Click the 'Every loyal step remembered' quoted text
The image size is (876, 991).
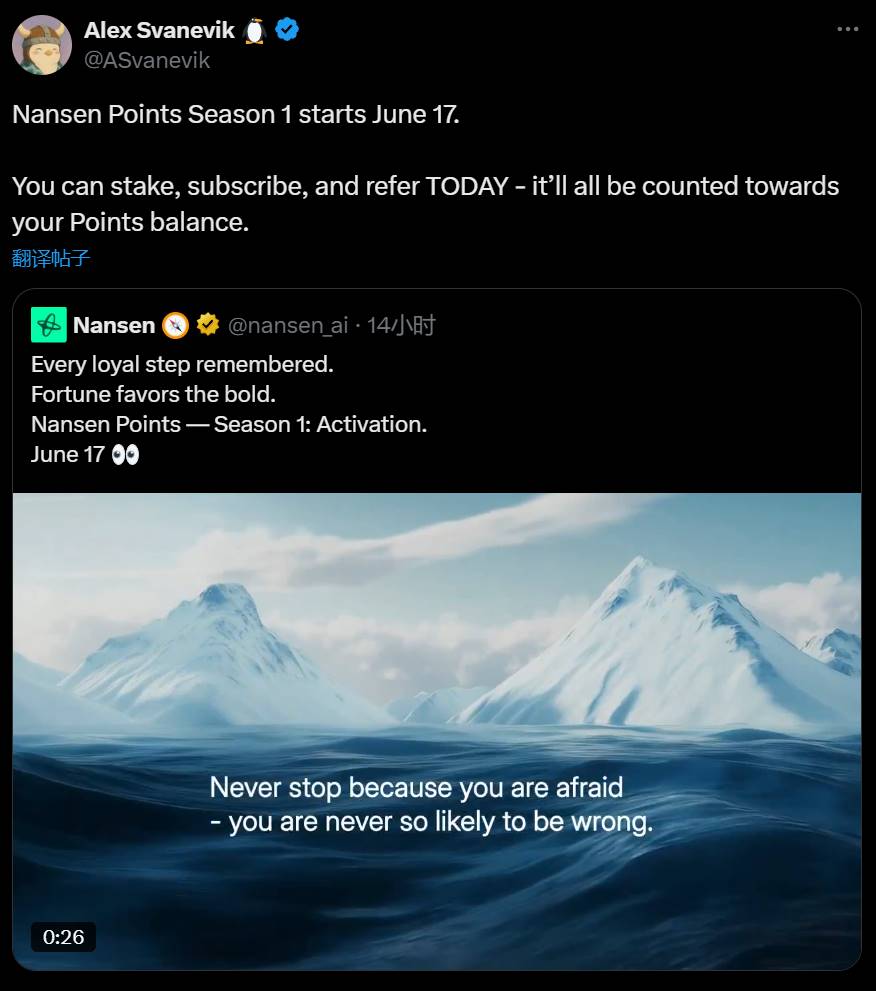coord(182,365)
